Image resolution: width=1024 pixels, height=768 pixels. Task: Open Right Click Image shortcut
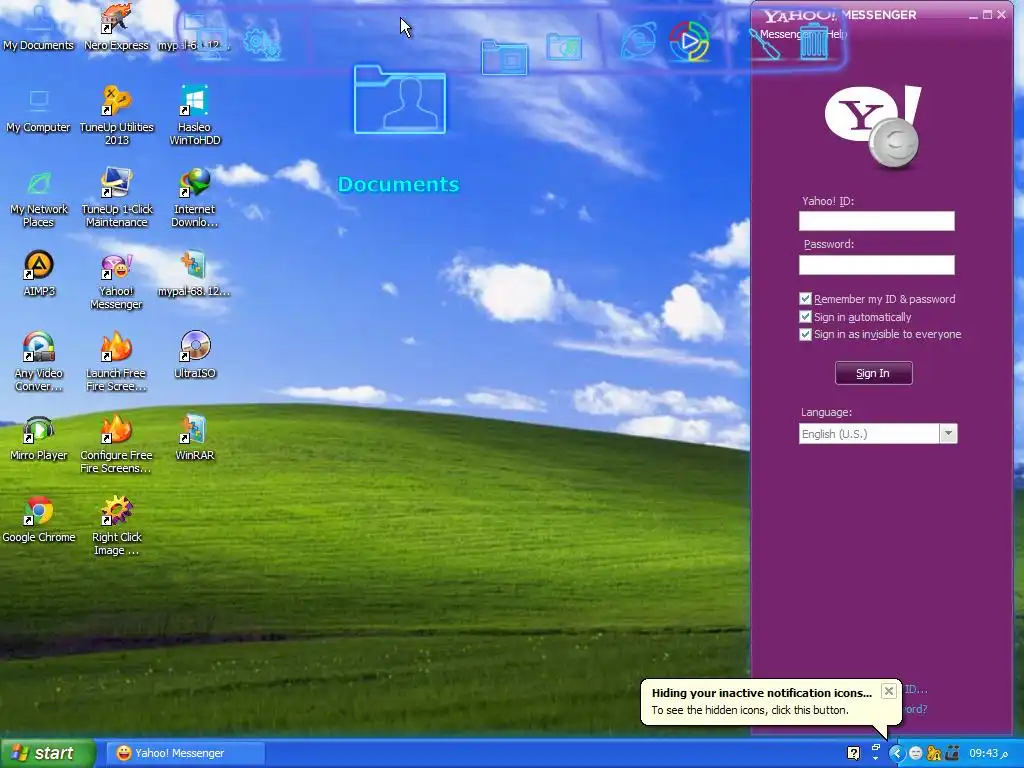(x=116, y=526)
